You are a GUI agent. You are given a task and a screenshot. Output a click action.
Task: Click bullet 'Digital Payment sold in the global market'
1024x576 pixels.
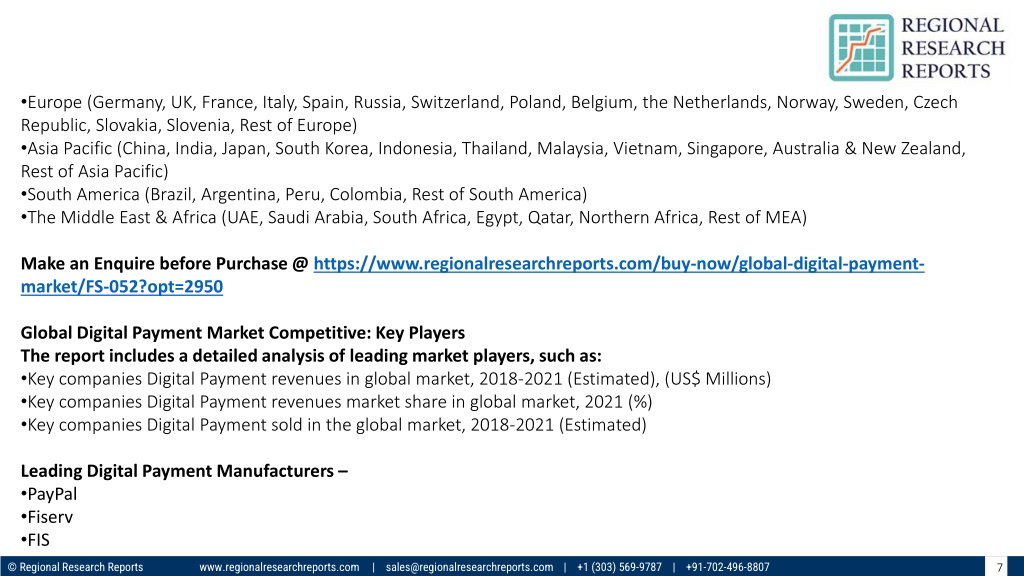[334, 424]
